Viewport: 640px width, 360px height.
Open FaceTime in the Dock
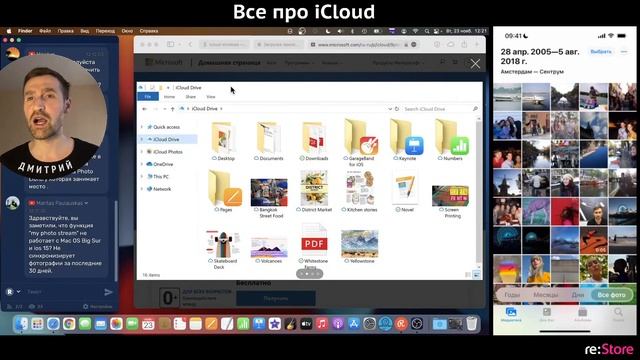click(132, 324)
